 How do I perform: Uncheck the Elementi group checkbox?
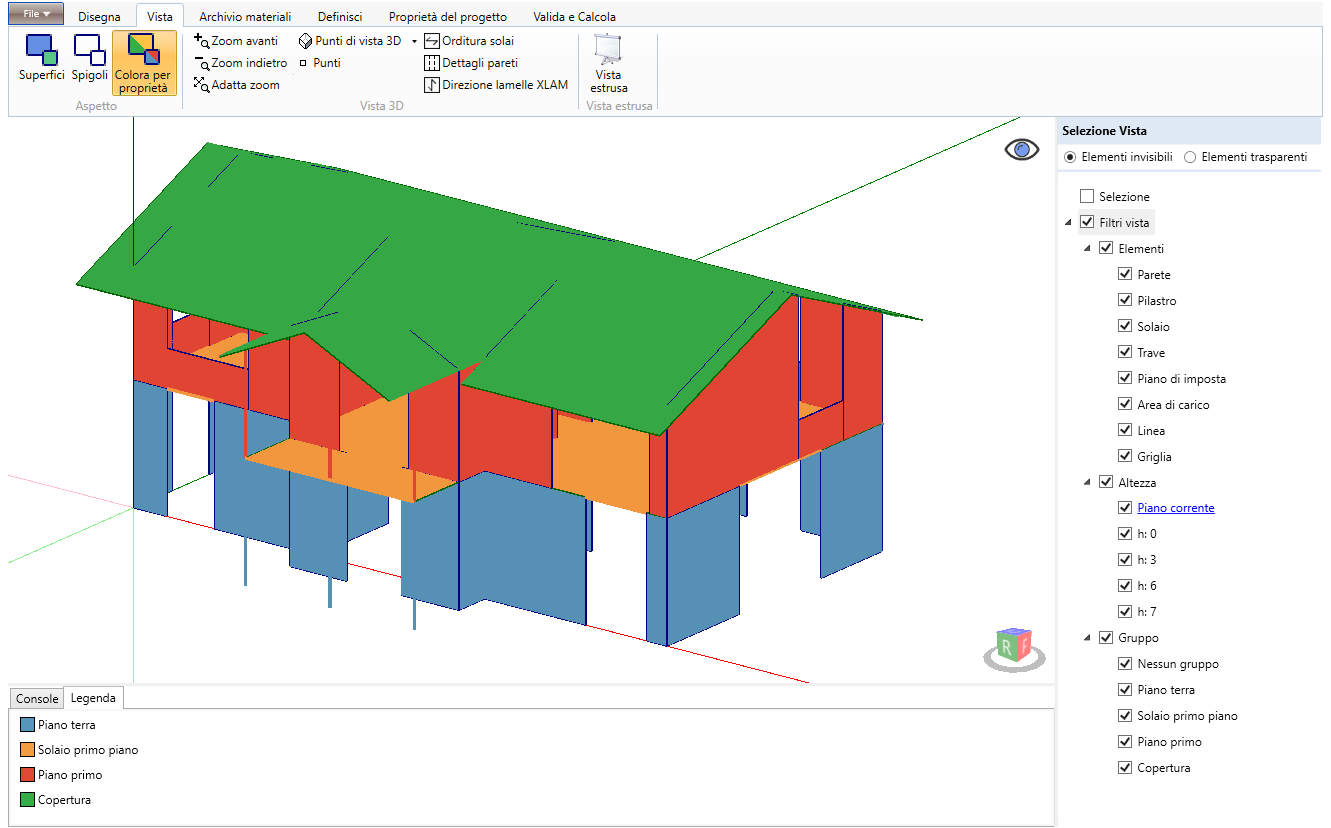point(1106,248)
